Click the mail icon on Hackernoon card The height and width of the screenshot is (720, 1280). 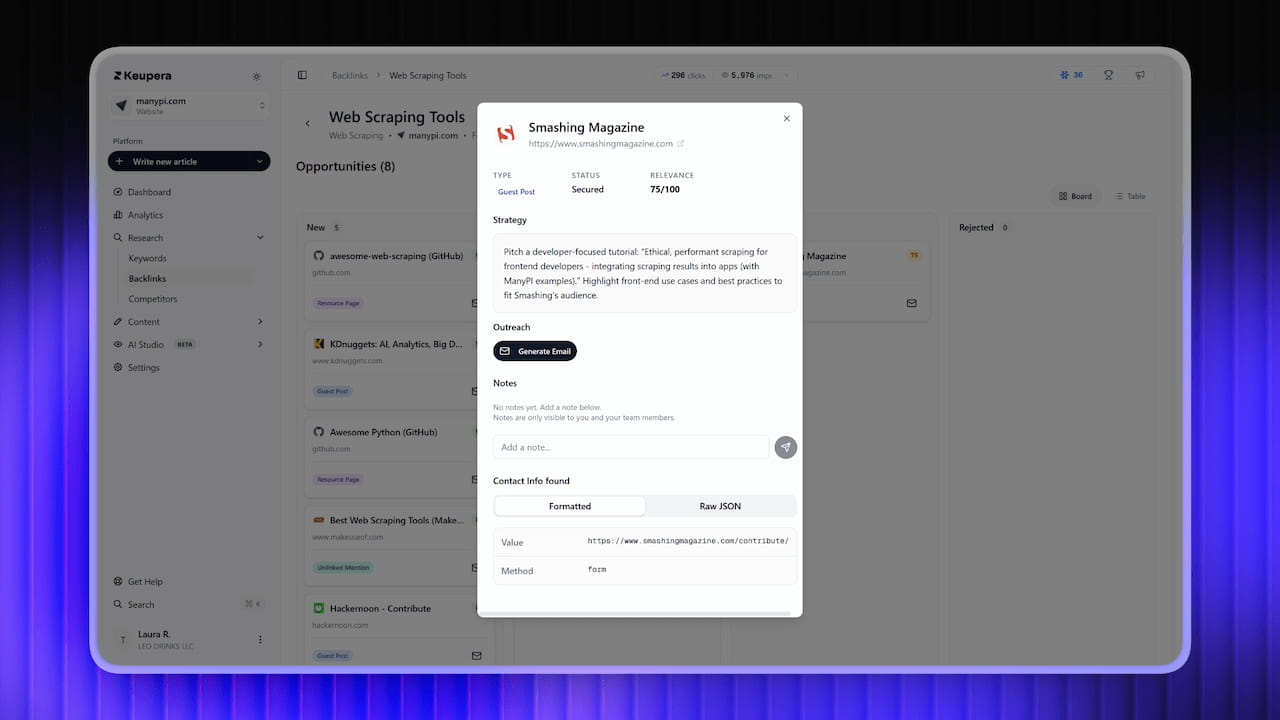(x=476, y=656)
